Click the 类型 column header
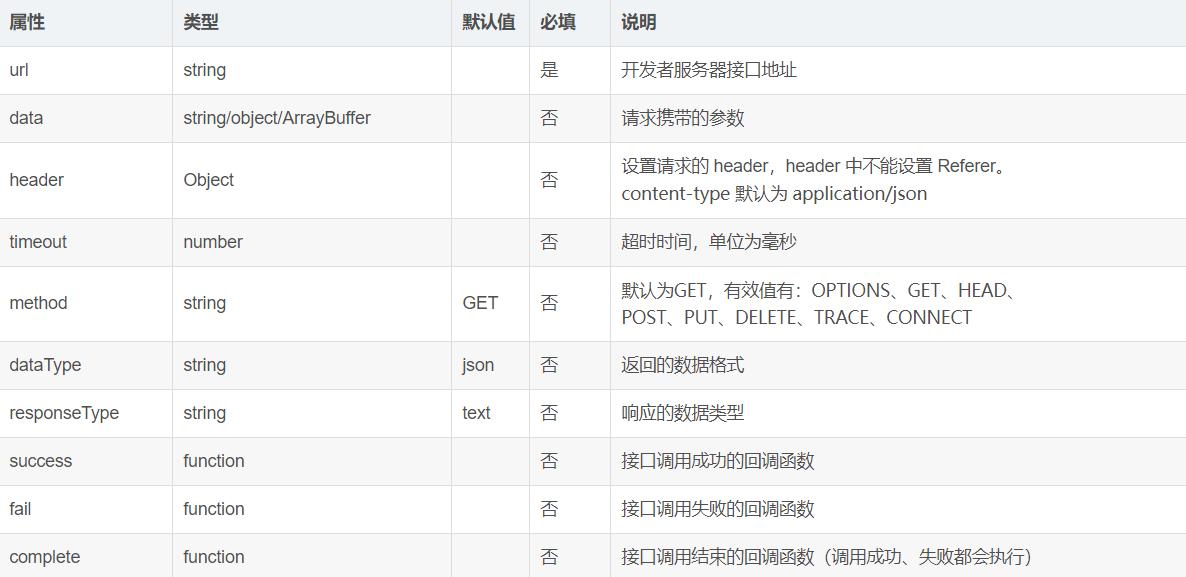The image size is (1186, 577). point(196,21)
